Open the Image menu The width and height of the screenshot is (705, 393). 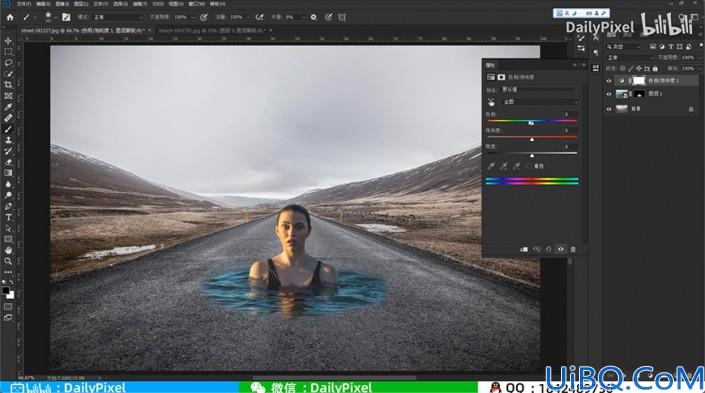[x=62, y=4]
